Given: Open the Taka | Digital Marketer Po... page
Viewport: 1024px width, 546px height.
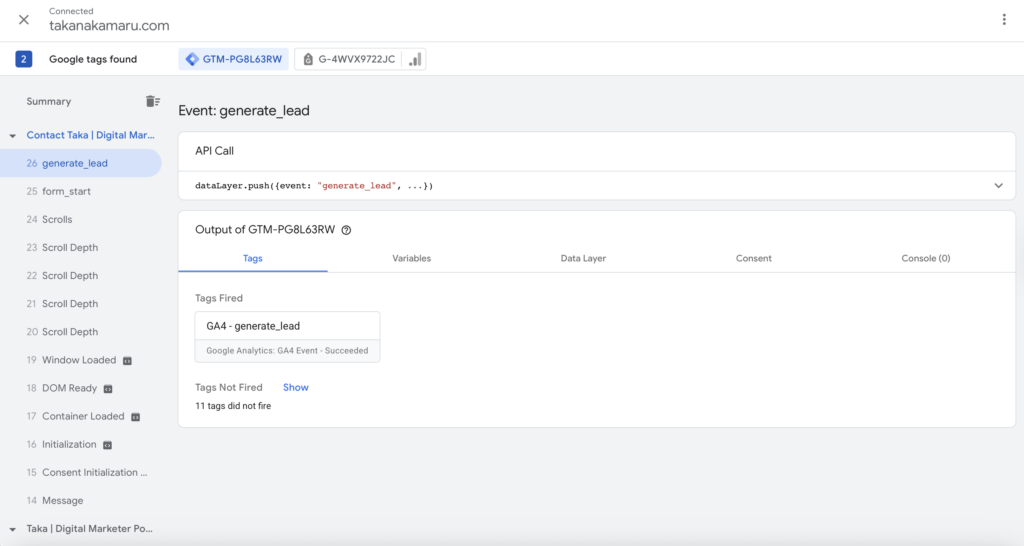Looking at the screenshot, I should [x=89, y=528].
